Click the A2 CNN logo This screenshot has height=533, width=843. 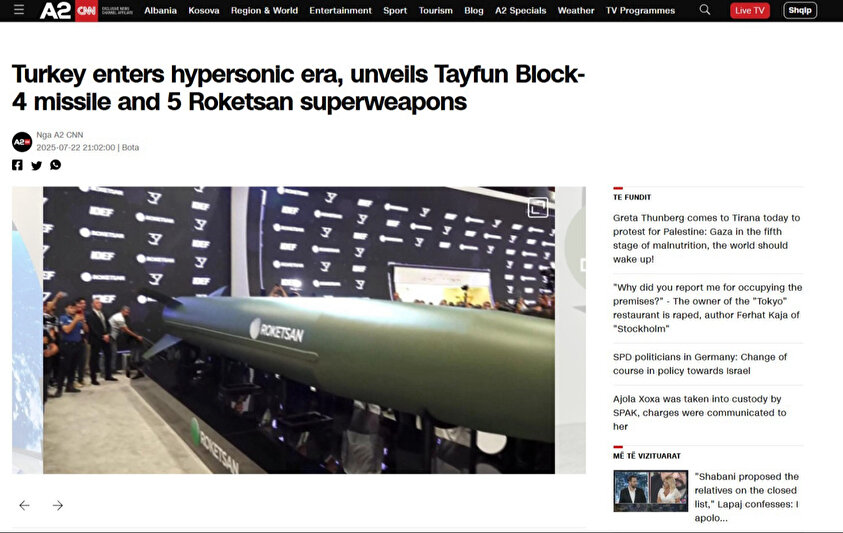point(68,10)
